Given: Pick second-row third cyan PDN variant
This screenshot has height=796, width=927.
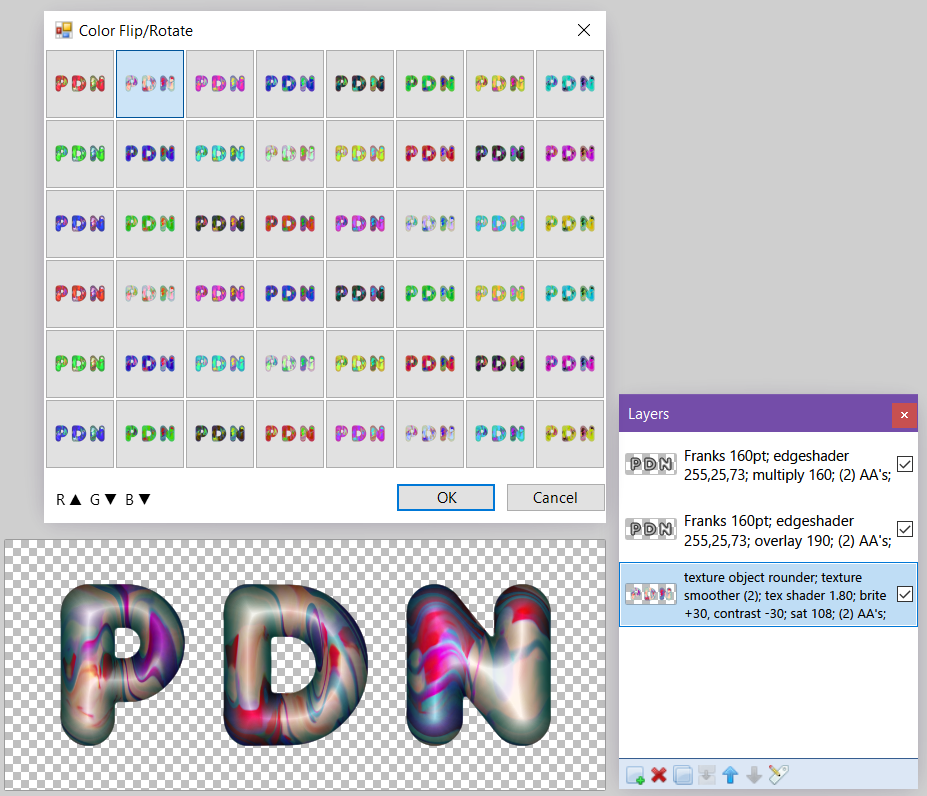Looking at the screenshot, I should (220, 154).
